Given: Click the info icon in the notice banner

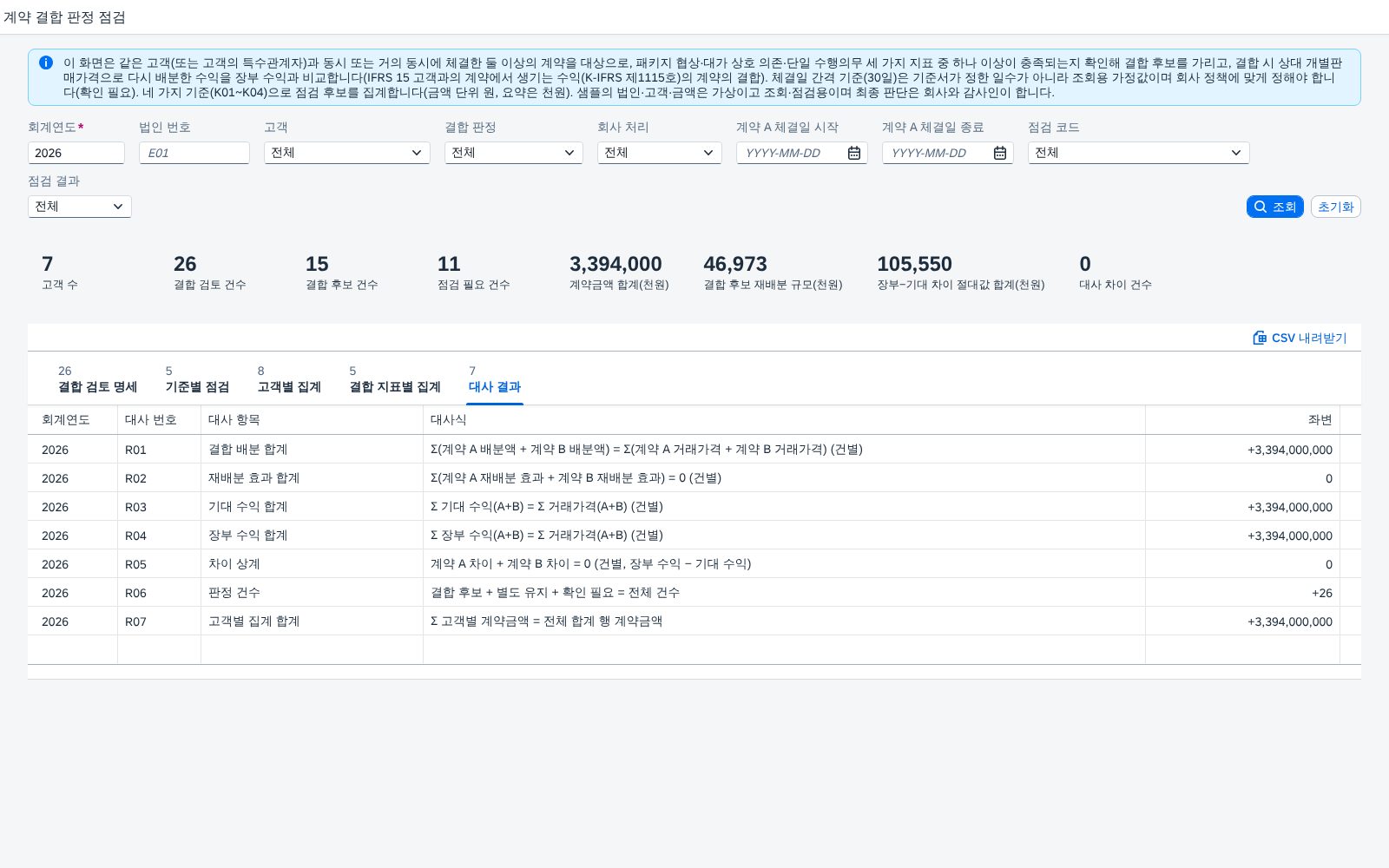Looking at the screenshot, I should pos(46,62).
